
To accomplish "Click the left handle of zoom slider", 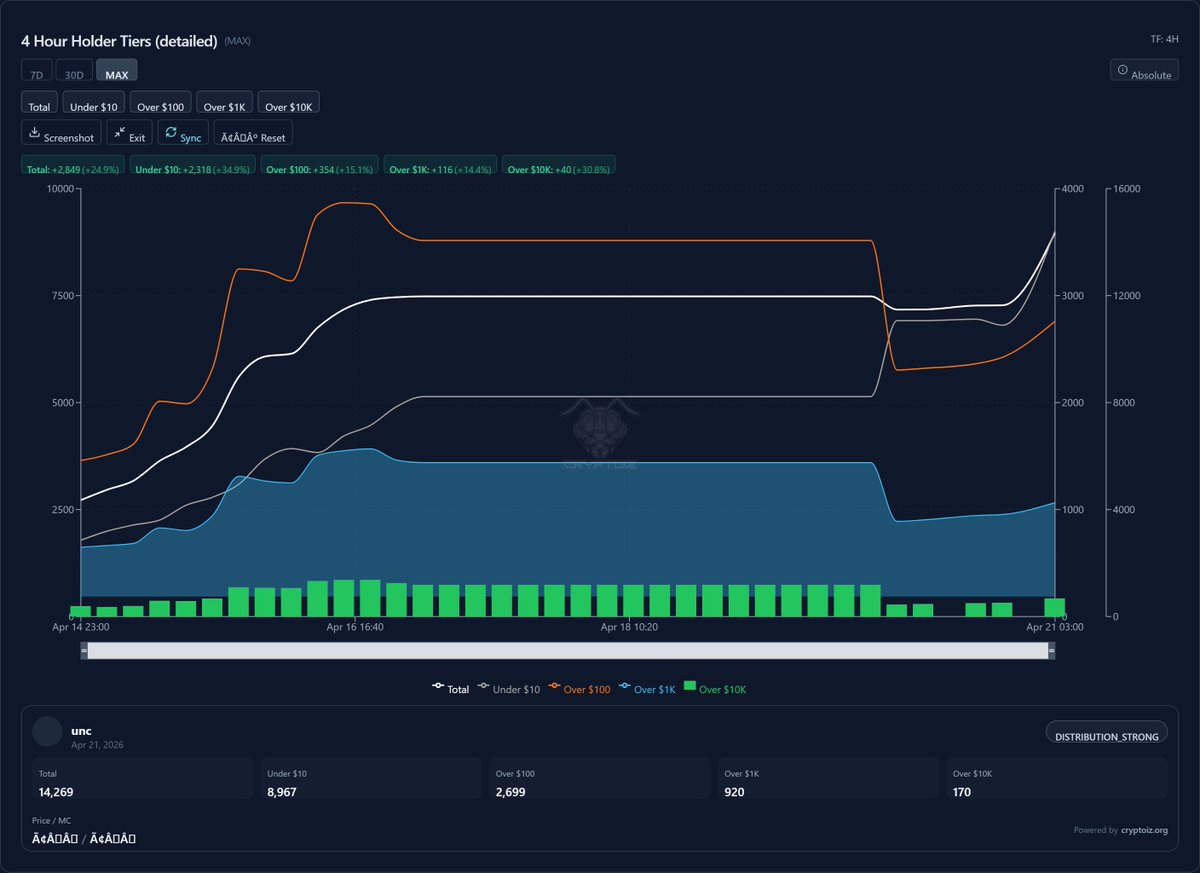I will [85, 650].
